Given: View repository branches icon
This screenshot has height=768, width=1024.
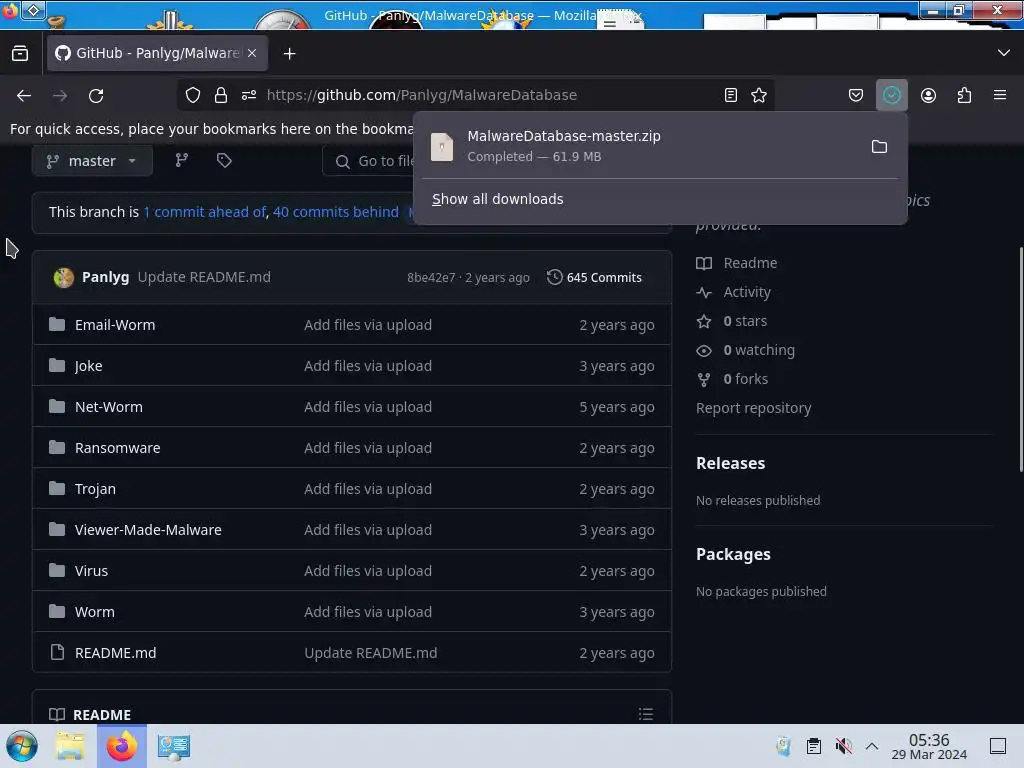Looking at the screenshot, I should pos(182,160).
